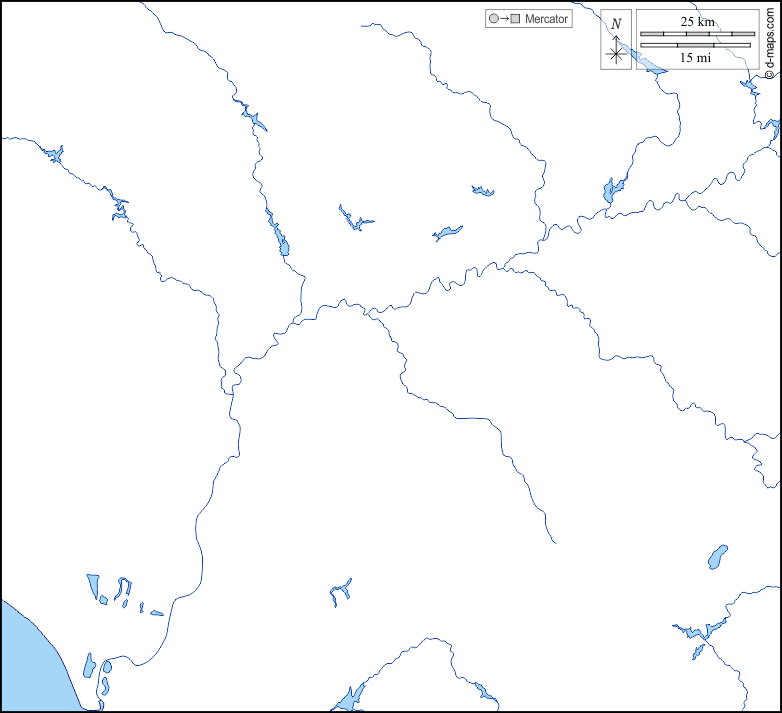Image resolution: width=782 pixels, height=713 pixels.
Task: Click the letter N above the compass
Action: (616, 24)
